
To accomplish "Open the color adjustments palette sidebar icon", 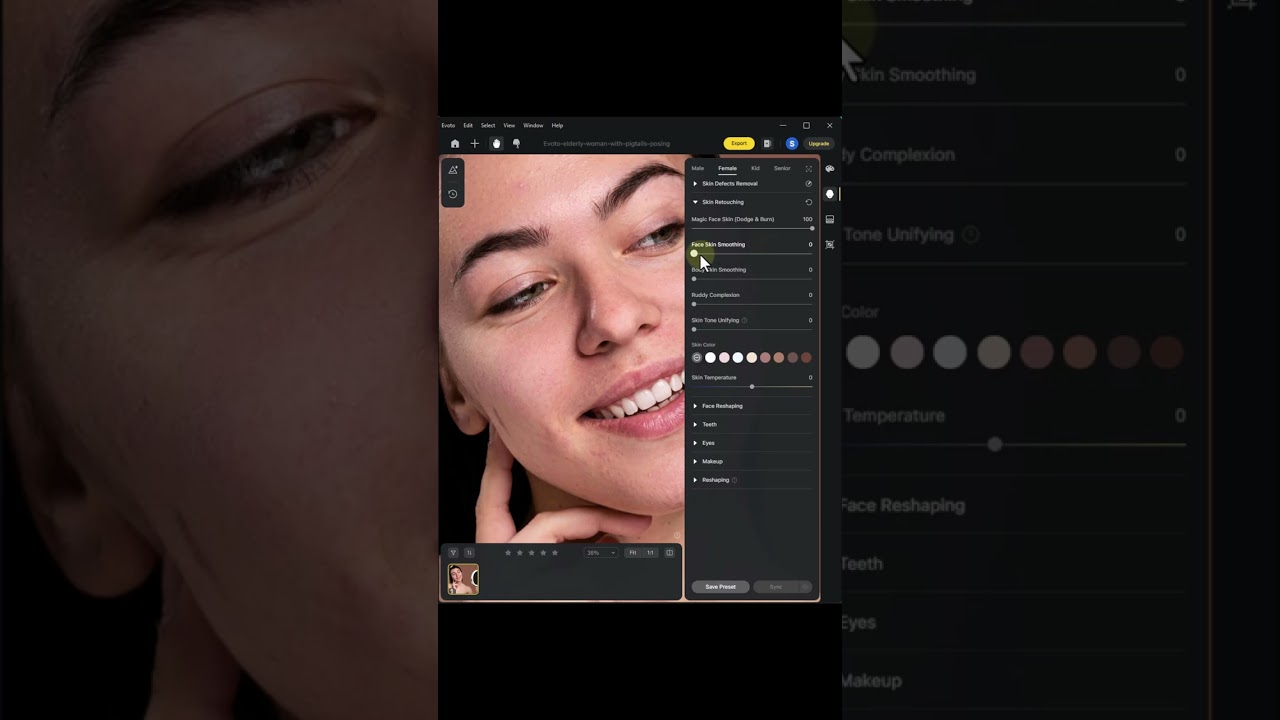I will (x=829, y=169).
